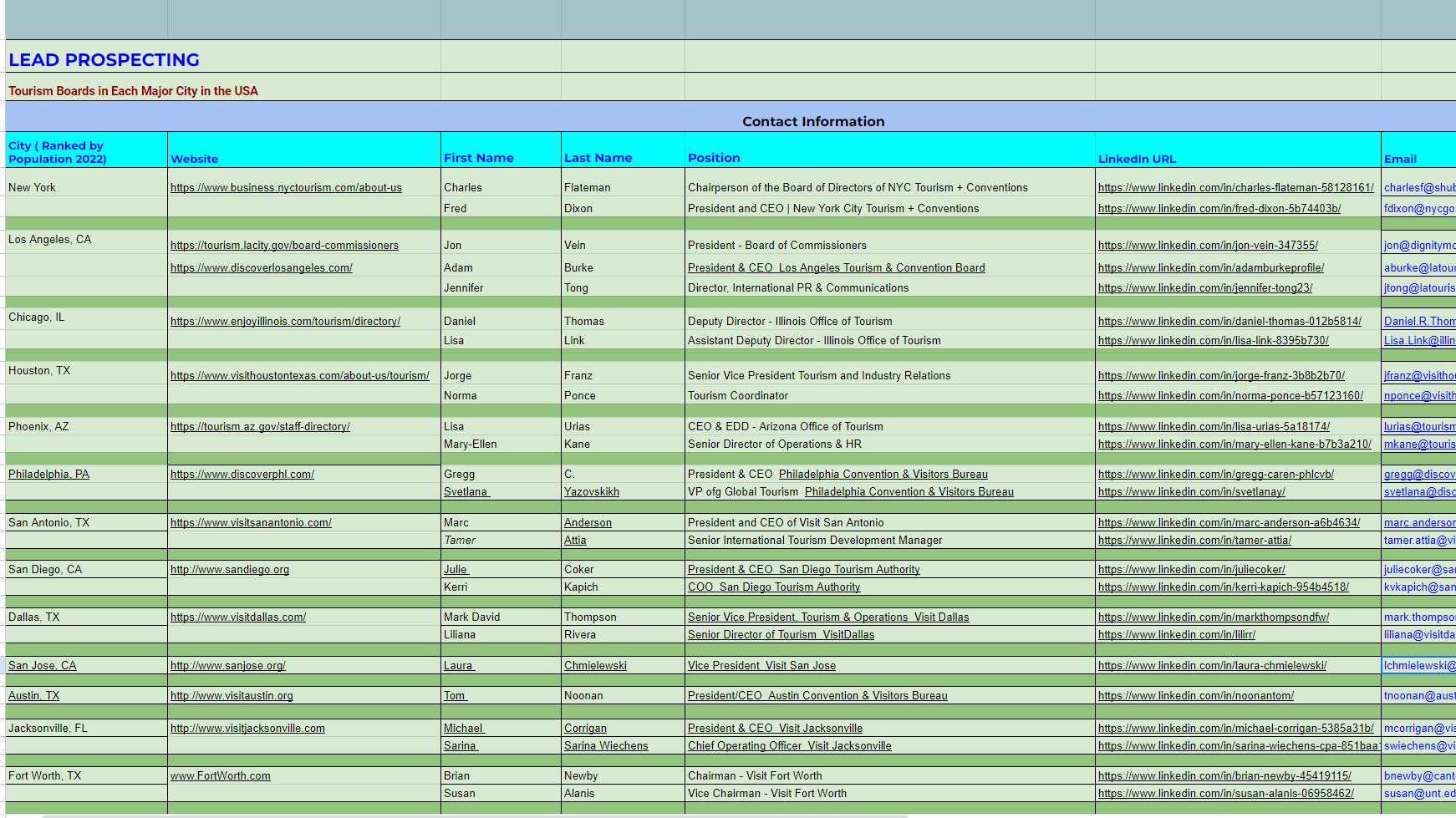
Task: Follow the markthompsondfw LinkedIn URL
Action: pos(1214,617)
